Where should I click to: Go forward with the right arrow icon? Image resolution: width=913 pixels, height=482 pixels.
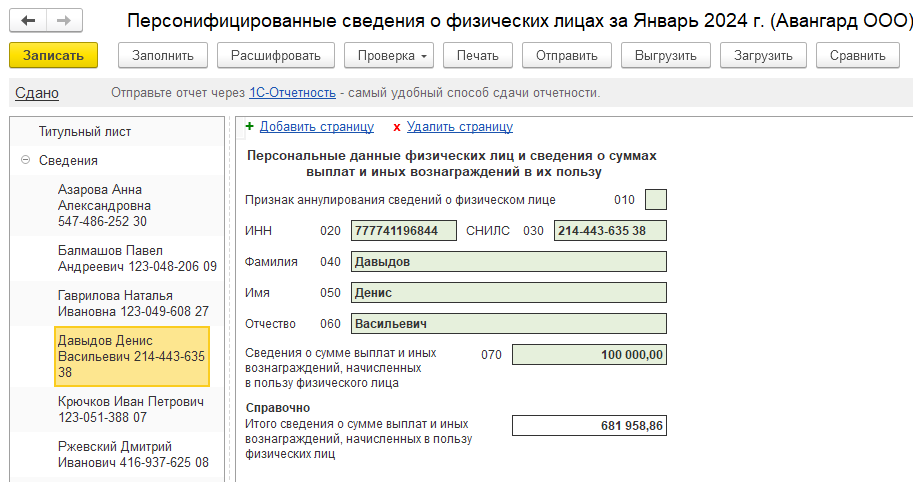[64, 21]
